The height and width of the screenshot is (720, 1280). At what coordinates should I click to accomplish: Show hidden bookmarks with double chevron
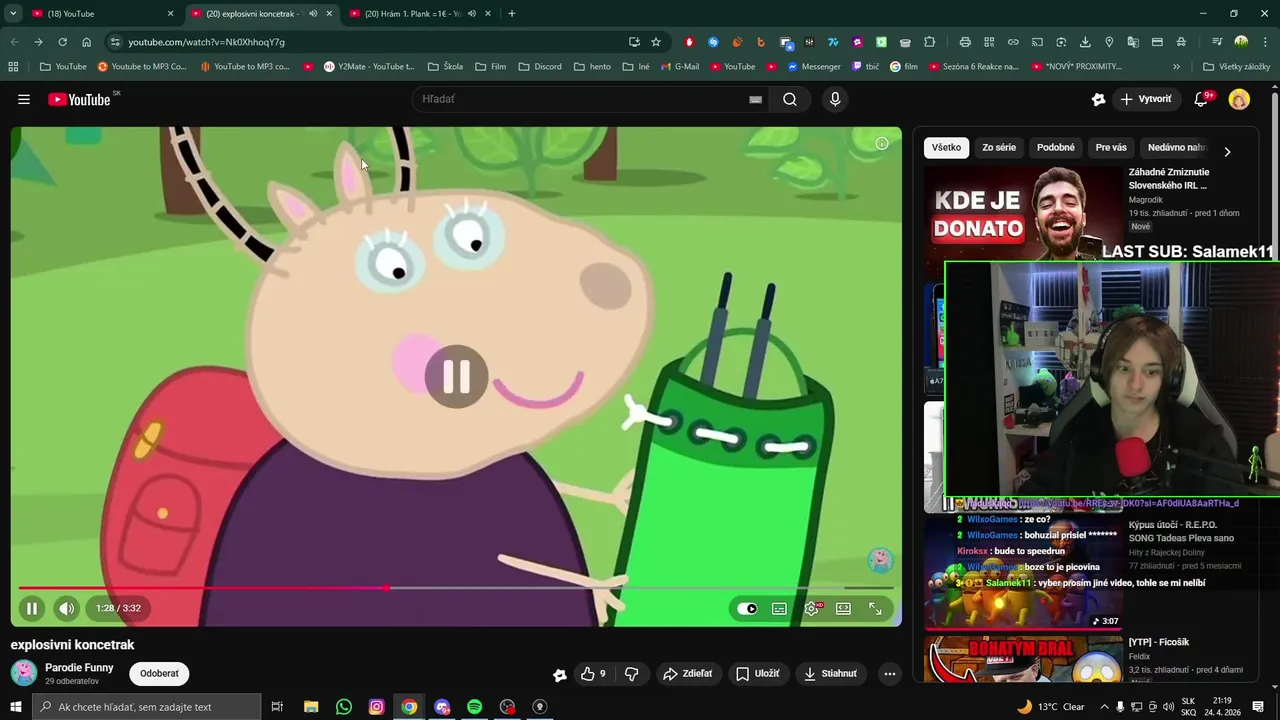(1176, 67)
